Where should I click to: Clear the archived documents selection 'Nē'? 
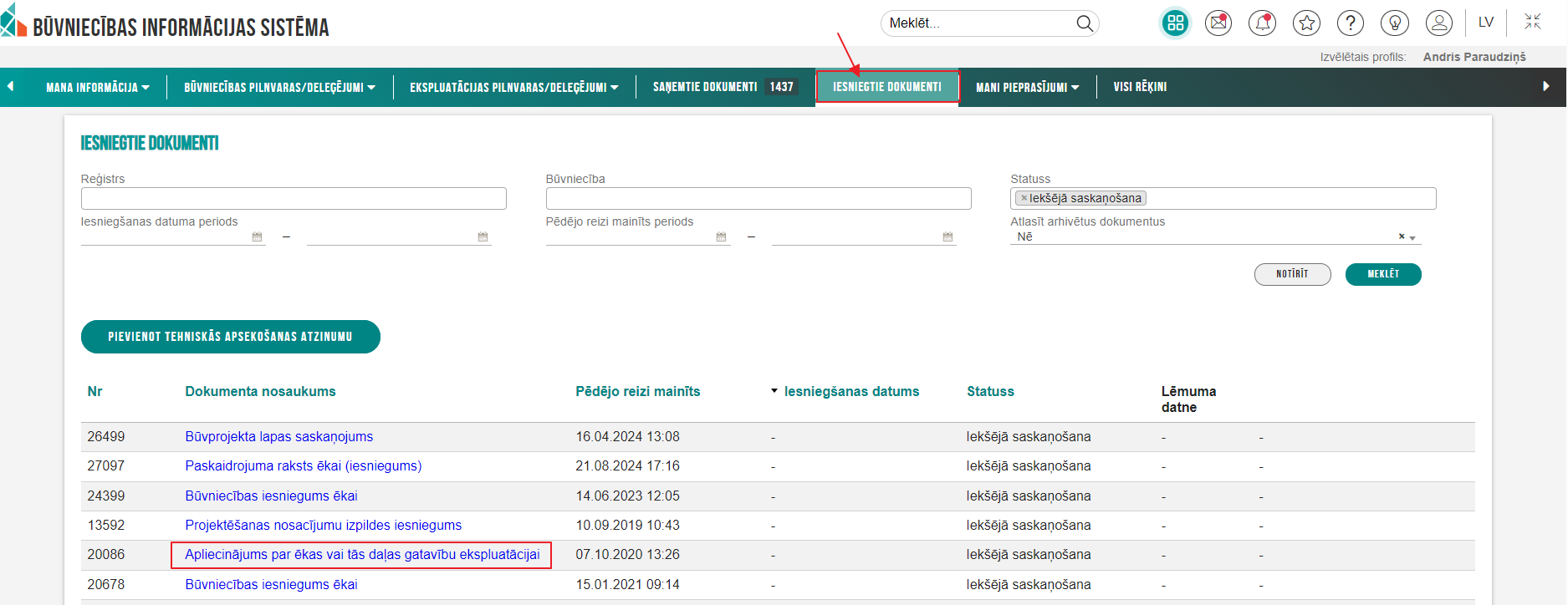tap(1402, 236)
